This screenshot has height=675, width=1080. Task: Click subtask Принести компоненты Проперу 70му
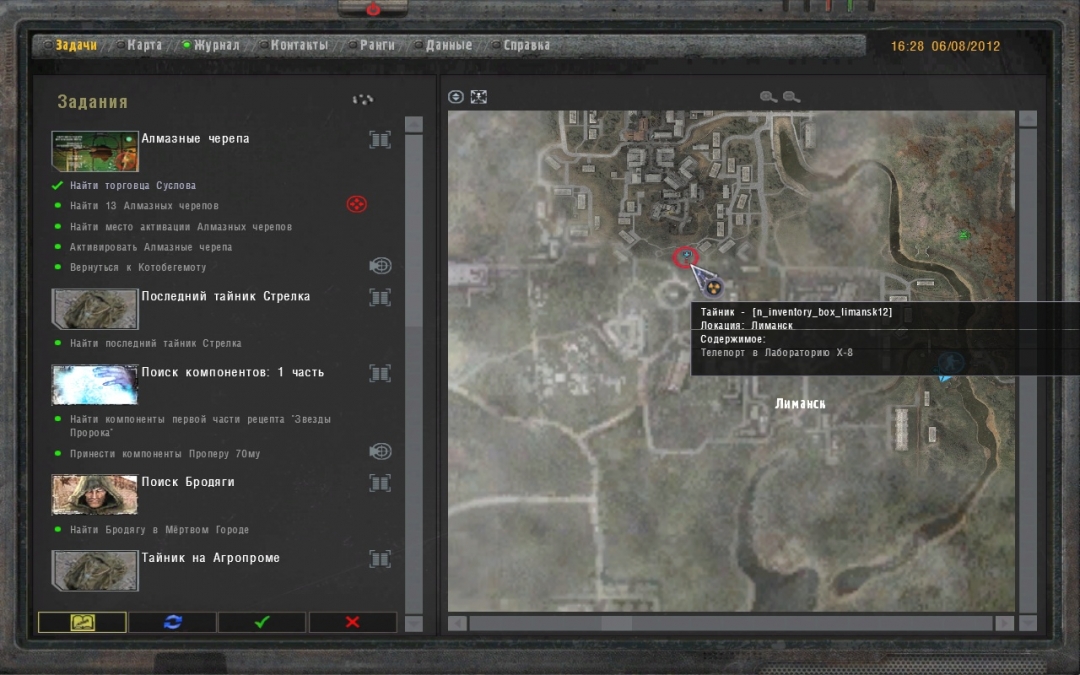point(165,454)
